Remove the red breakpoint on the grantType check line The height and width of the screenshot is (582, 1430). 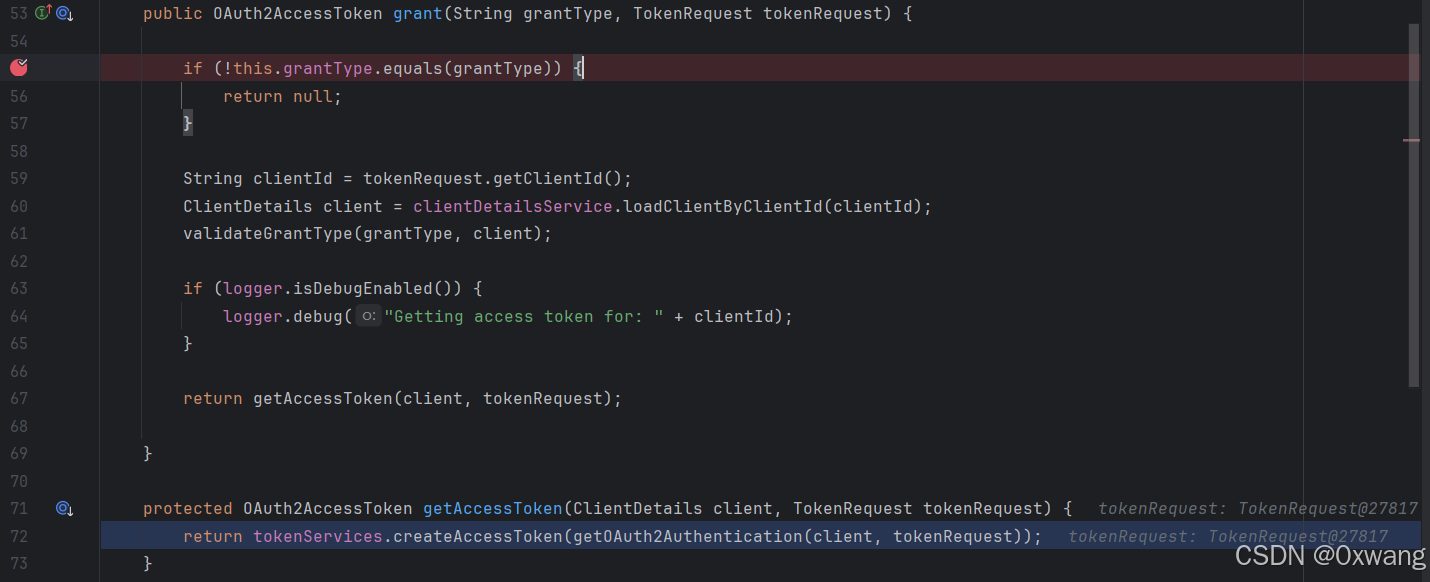[x=19, y=68]
